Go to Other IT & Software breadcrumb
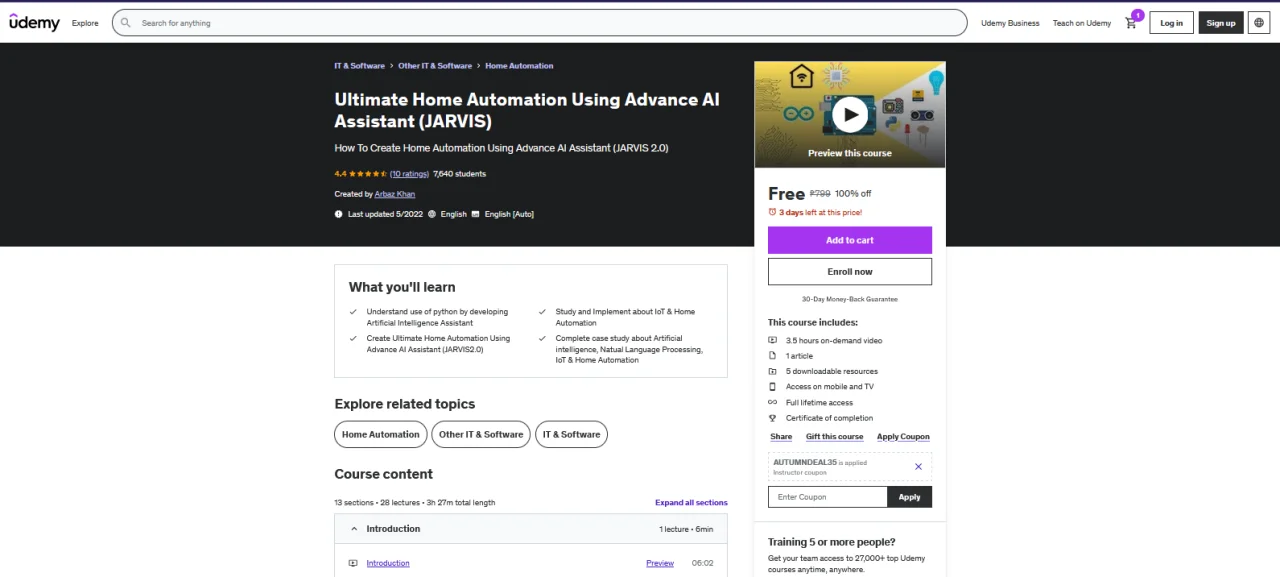Image resolution: width=1280 pixels, height=577 pixels. [435, 66]
